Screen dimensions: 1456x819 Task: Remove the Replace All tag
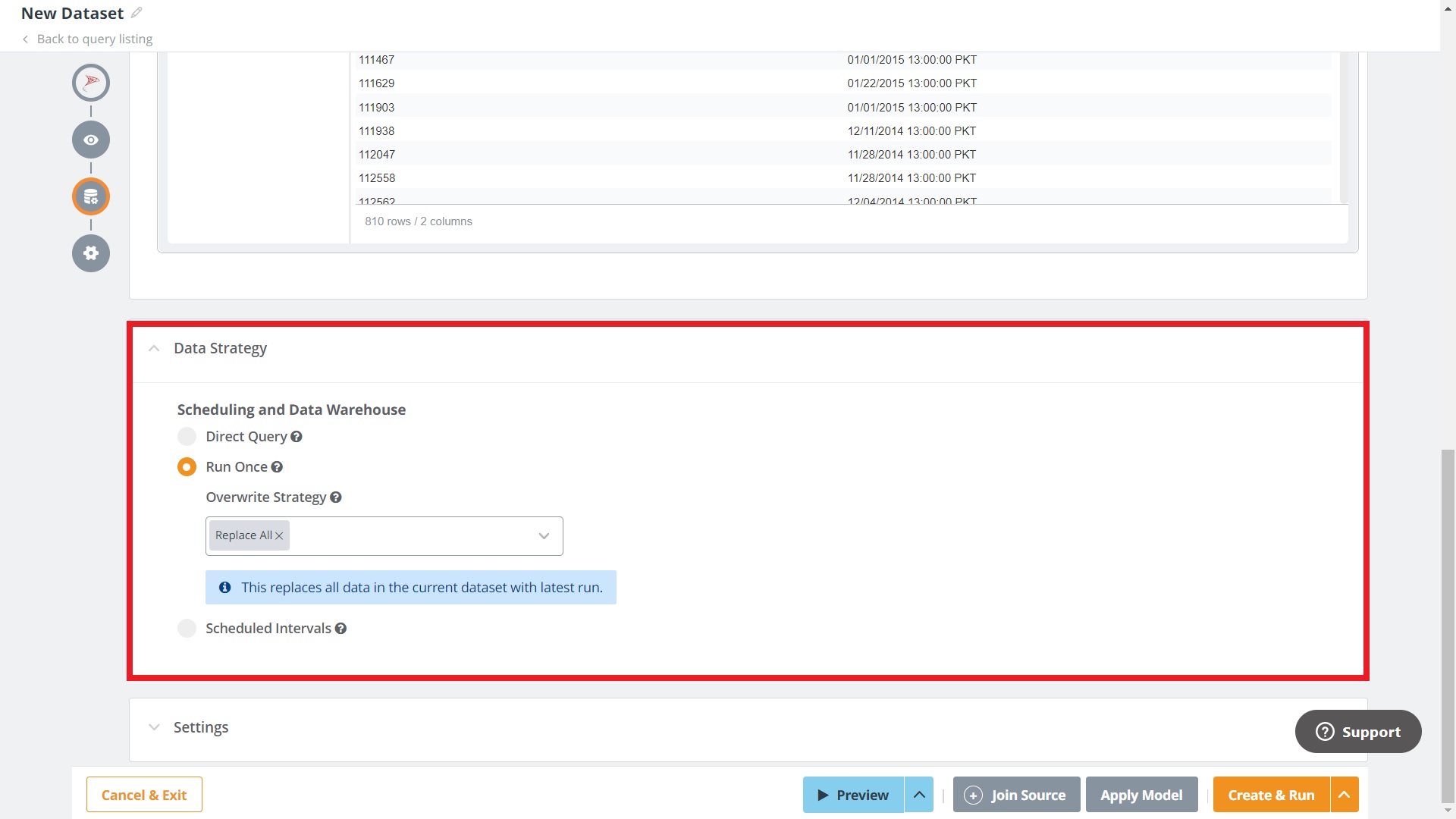click(279, 536)
